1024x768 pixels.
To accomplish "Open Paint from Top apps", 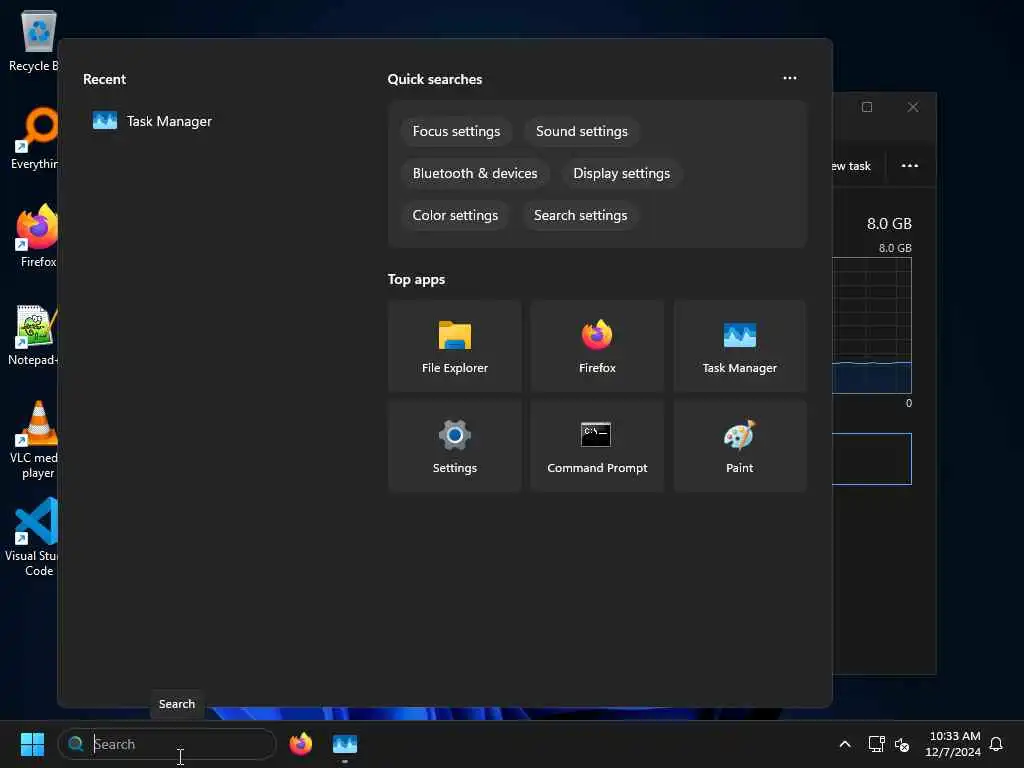I will pos(739,446).
